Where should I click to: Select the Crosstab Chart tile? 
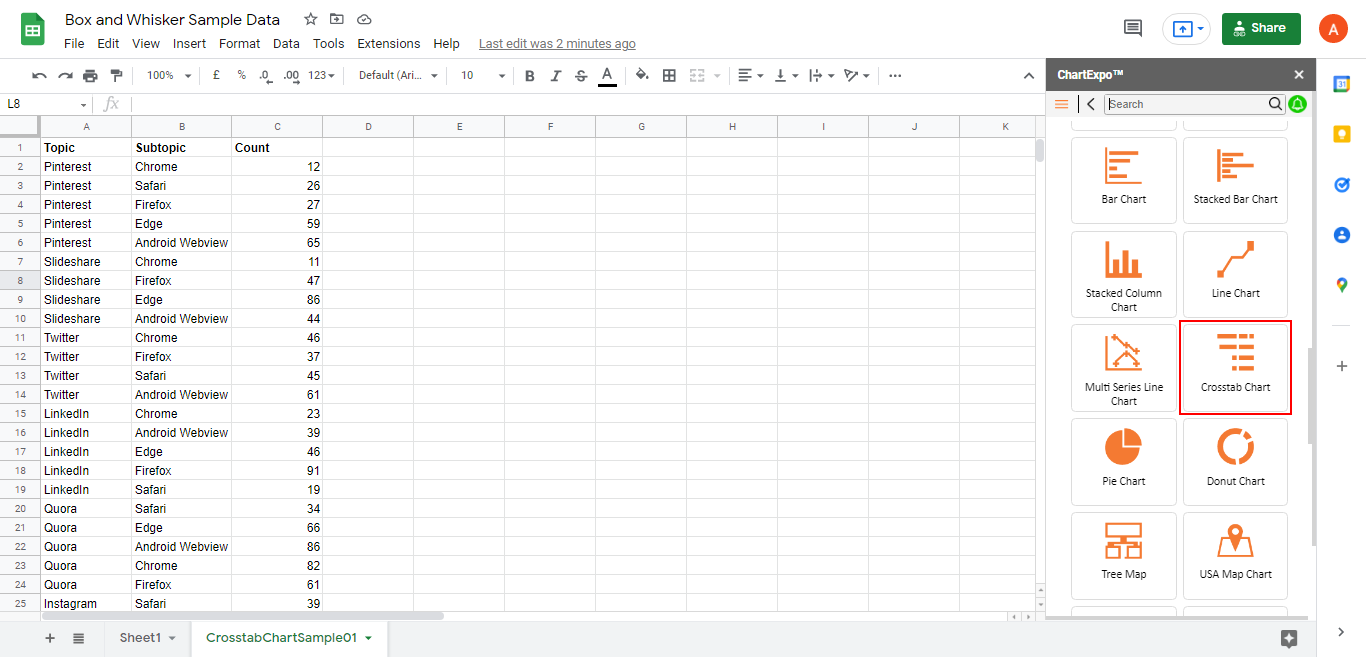1236,368
